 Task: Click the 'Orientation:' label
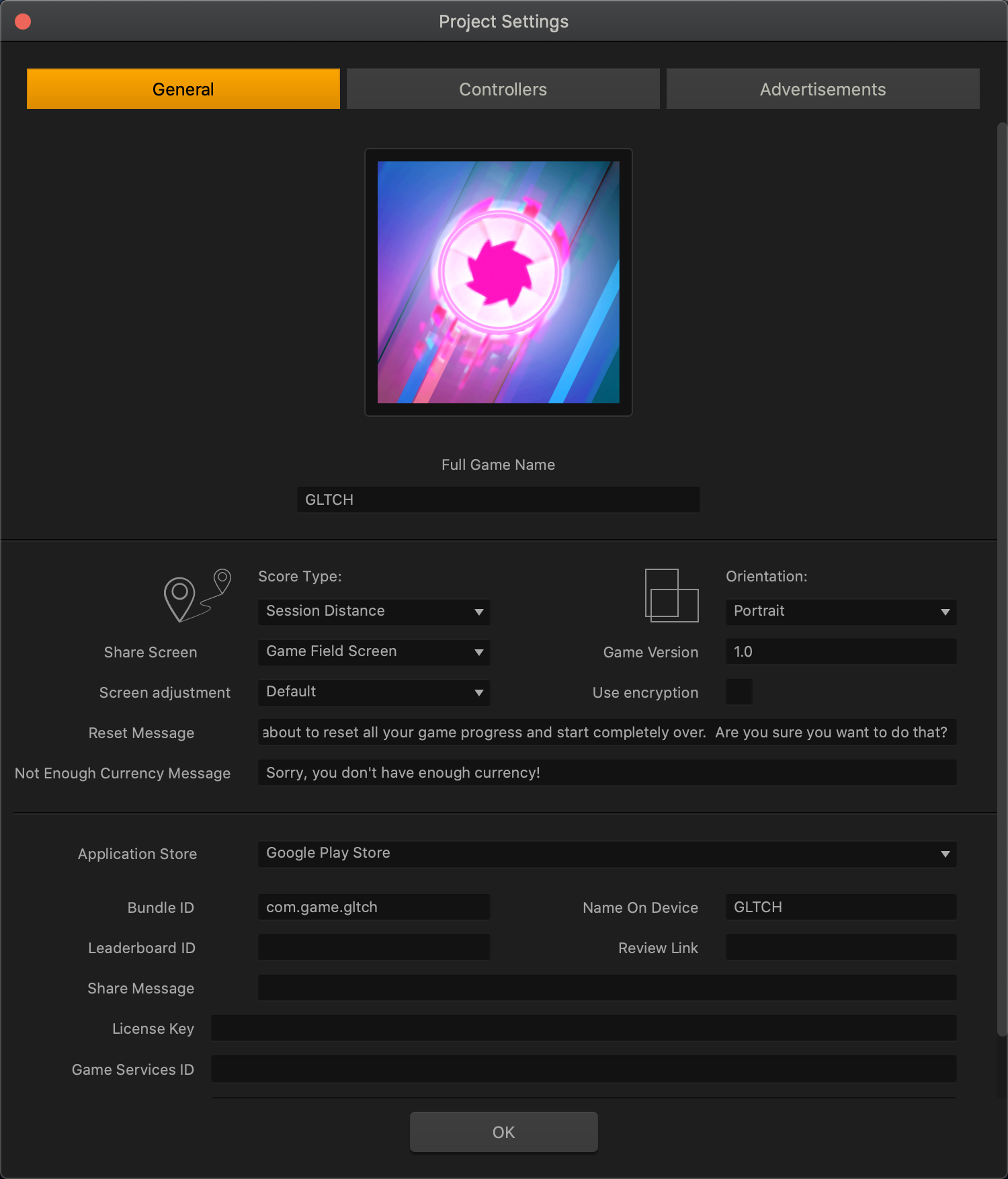coord(767,576)
